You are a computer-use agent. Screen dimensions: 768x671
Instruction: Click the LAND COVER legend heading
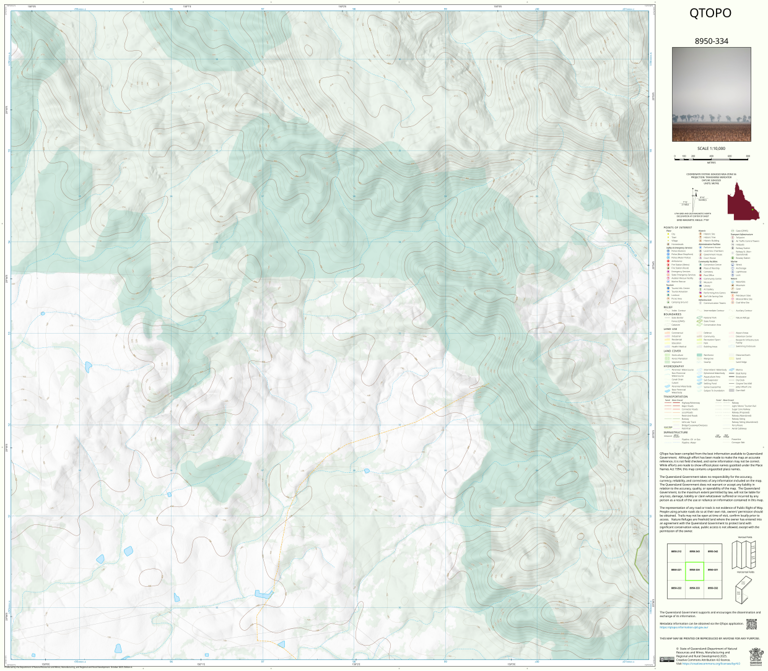(x=672, y=351)
